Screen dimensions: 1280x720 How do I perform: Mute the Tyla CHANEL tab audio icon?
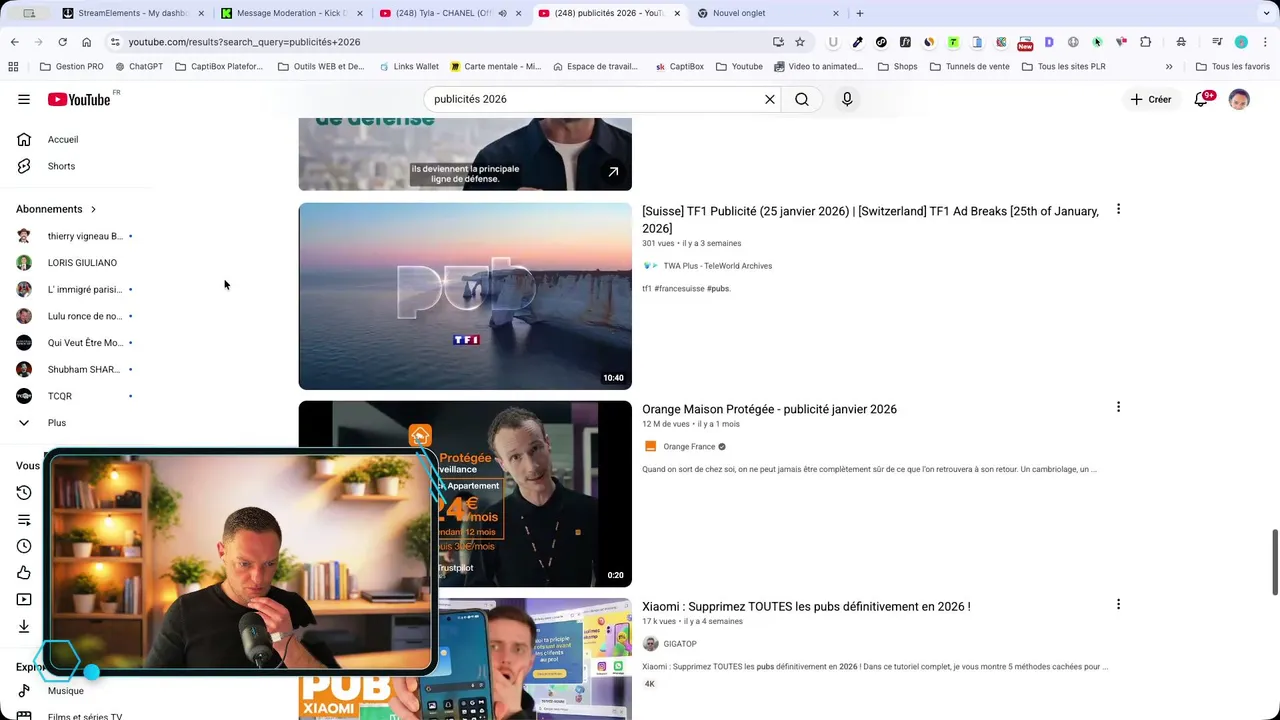pyautogui.click(x=502, y=13)
